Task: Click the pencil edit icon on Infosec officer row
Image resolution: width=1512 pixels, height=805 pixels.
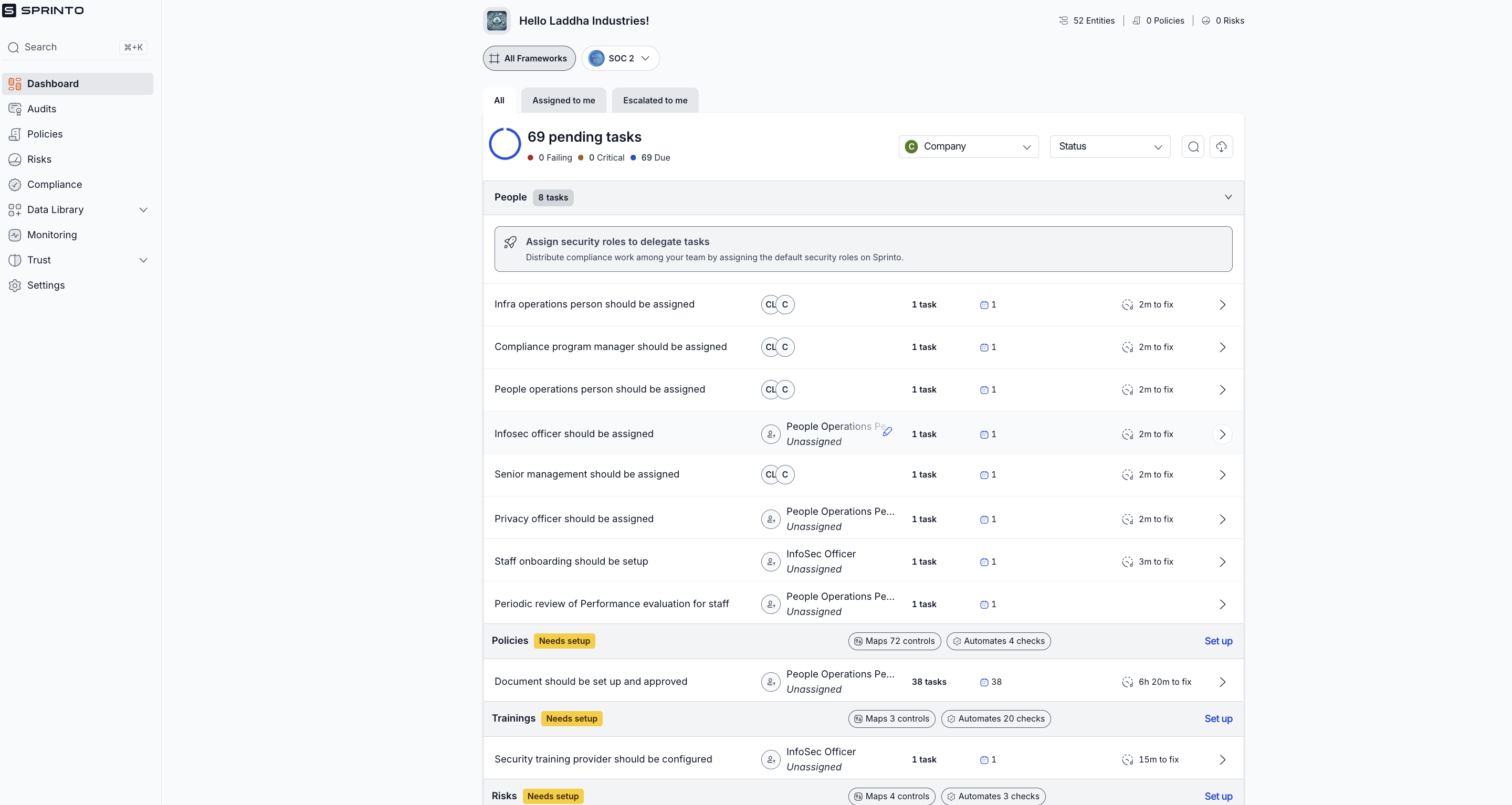Action: [887, 432]
